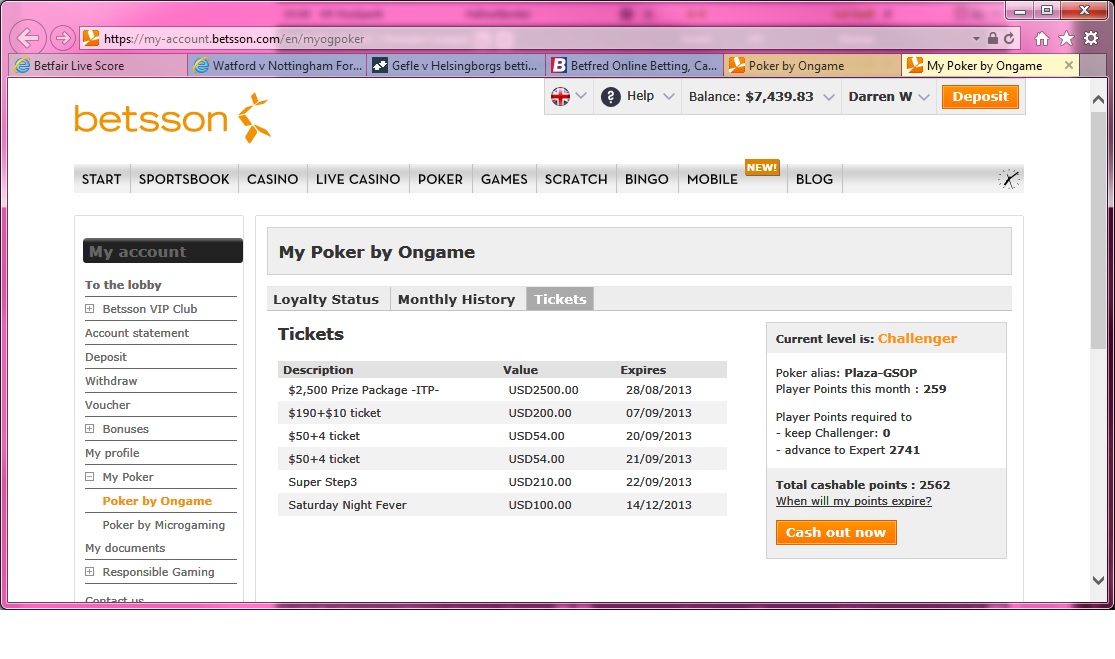Switch to Watford v Nottingham Forest tab
1115x659 pixels.
[277, 65]
